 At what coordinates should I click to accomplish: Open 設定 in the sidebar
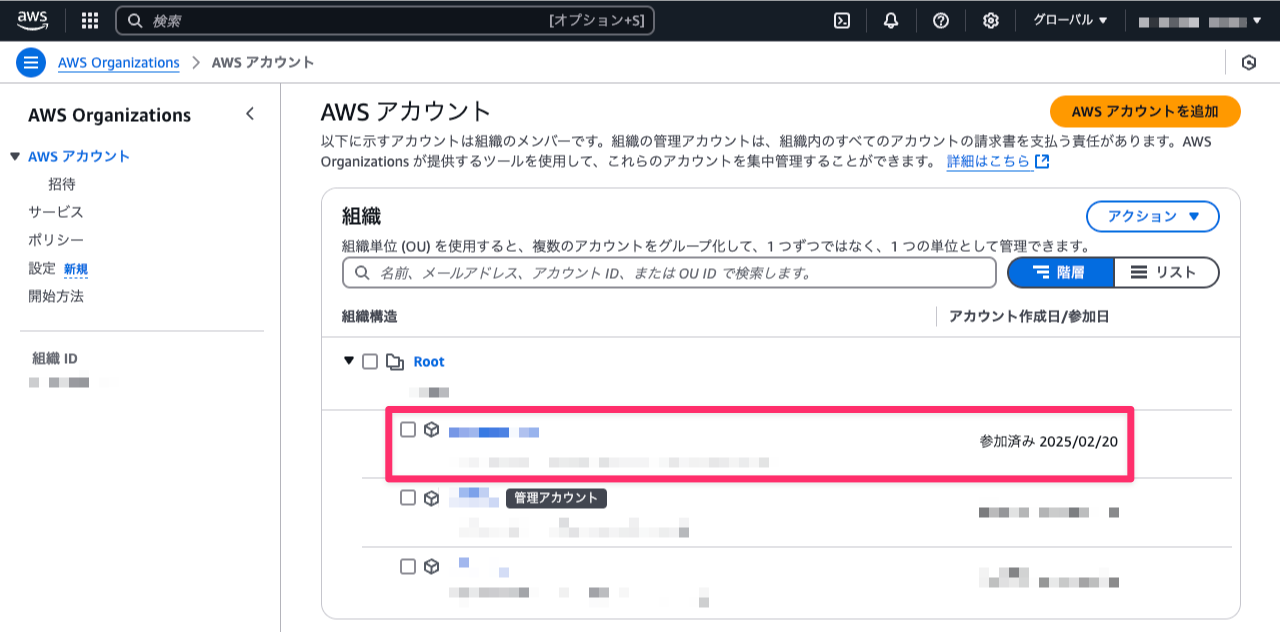(42, 268)
